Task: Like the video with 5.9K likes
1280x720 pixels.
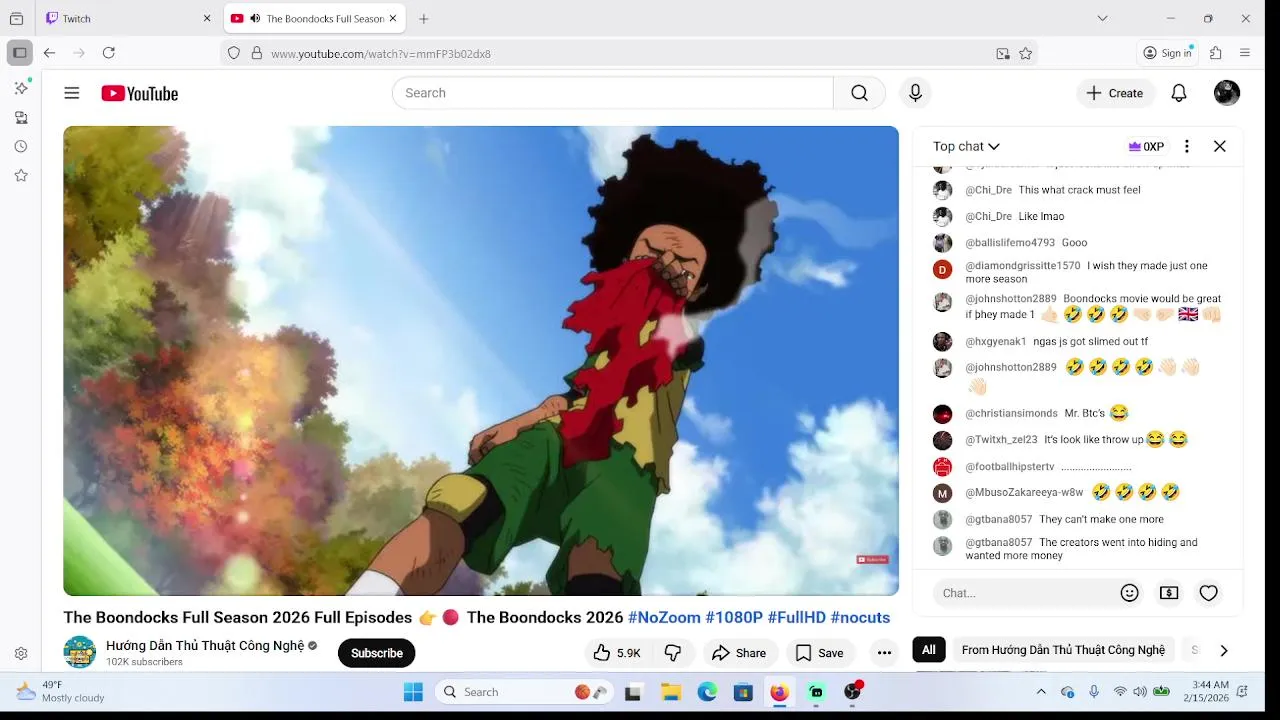Action: click(x=616, y=653)
